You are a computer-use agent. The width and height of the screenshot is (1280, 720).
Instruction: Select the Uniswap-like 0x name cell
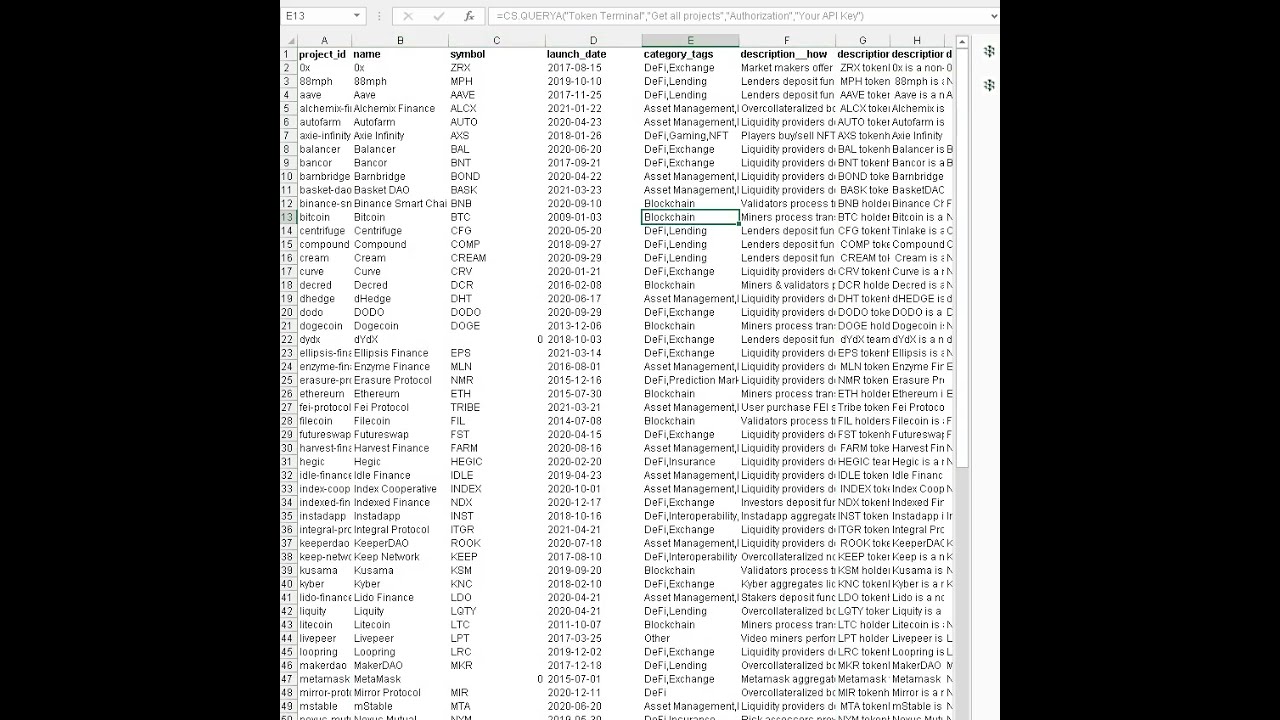tap(400, 68)
